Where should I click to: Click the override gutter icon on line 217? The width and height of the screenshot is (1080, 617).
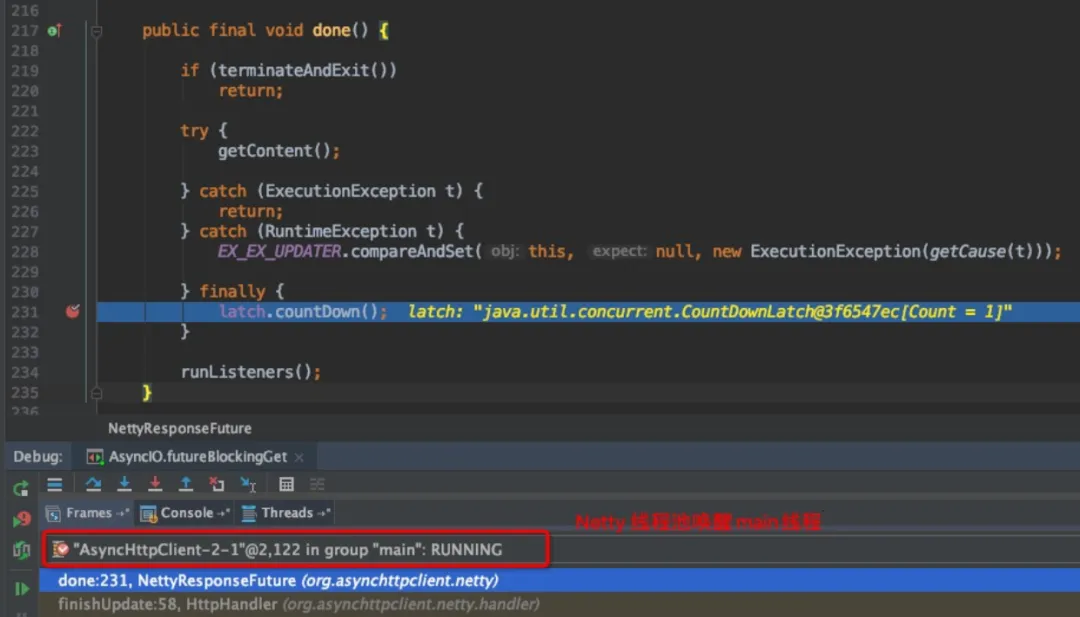click(54, 30)
